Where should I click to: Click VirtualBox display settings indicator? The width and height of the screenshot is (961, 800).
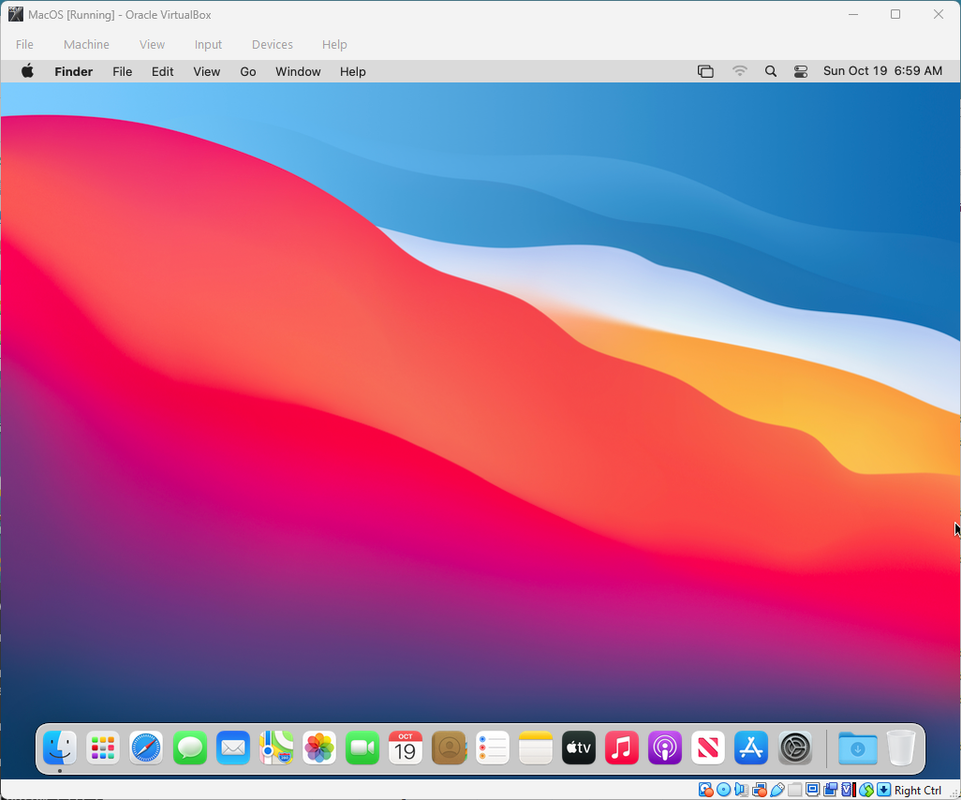[x=813, y=790]
